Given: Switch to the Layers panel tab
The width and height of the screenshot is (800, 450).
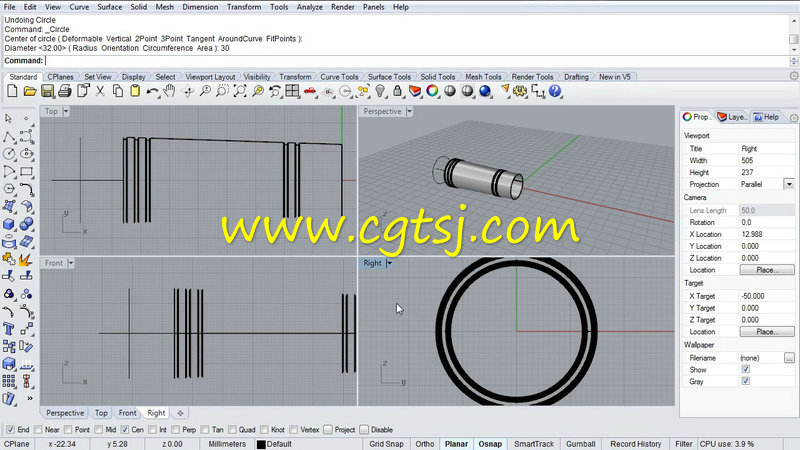Looking at the screenshot, I should tap(732, 117).
